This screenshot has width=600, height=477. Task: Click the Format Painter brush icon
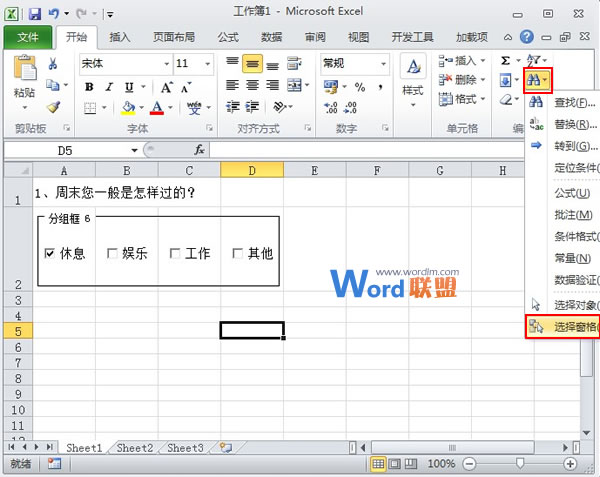[53, 107]
